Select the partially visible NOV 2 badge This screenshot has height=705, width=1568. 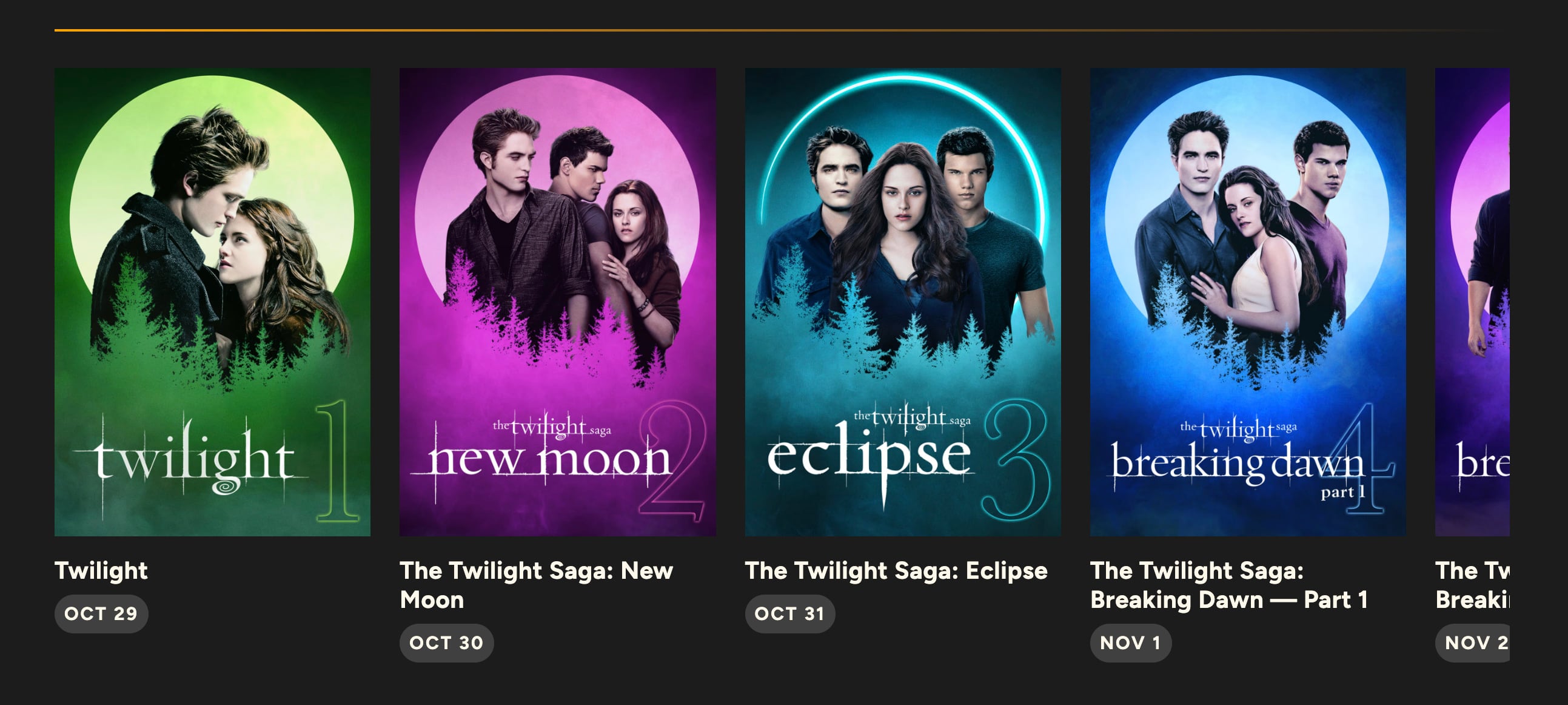point(1474,643)
